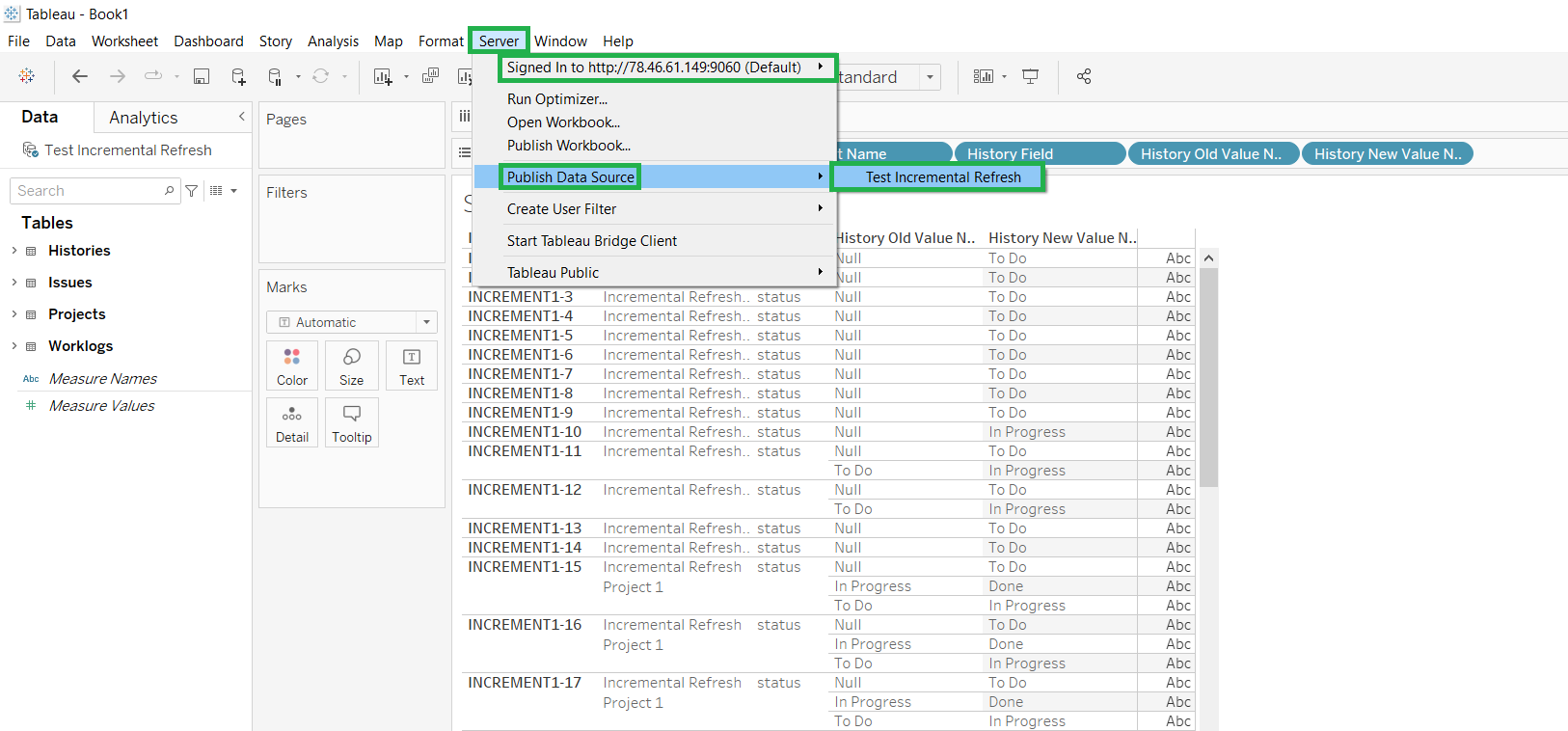Click the Columns shelf icon
The height and width of the screenshot is (731, 1568).
[x=464, y=117]
